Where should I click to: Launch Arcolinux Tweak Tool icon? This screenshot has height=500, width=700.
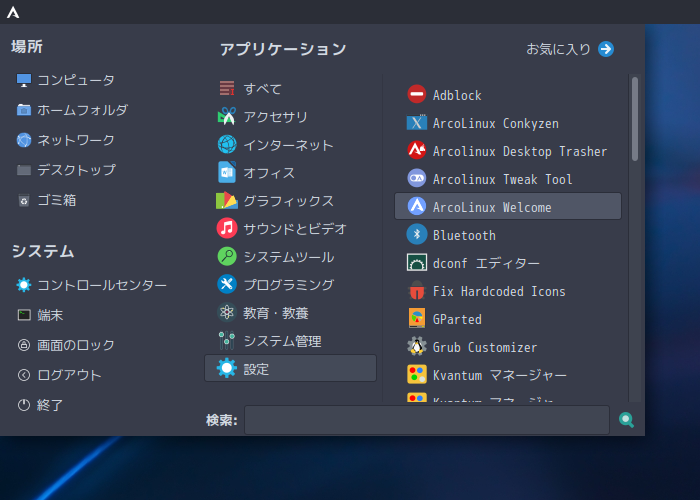[x=417, y=178]
